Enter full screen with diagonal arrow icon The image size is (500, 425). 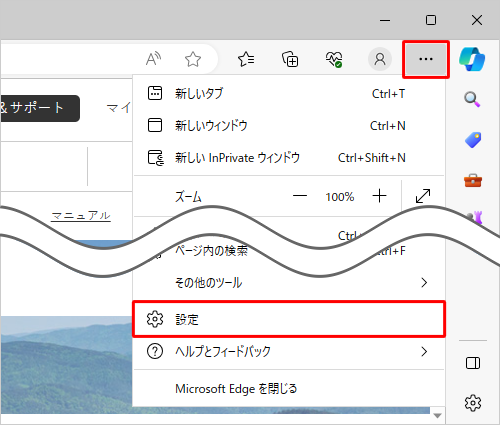[x=423, y=196]
